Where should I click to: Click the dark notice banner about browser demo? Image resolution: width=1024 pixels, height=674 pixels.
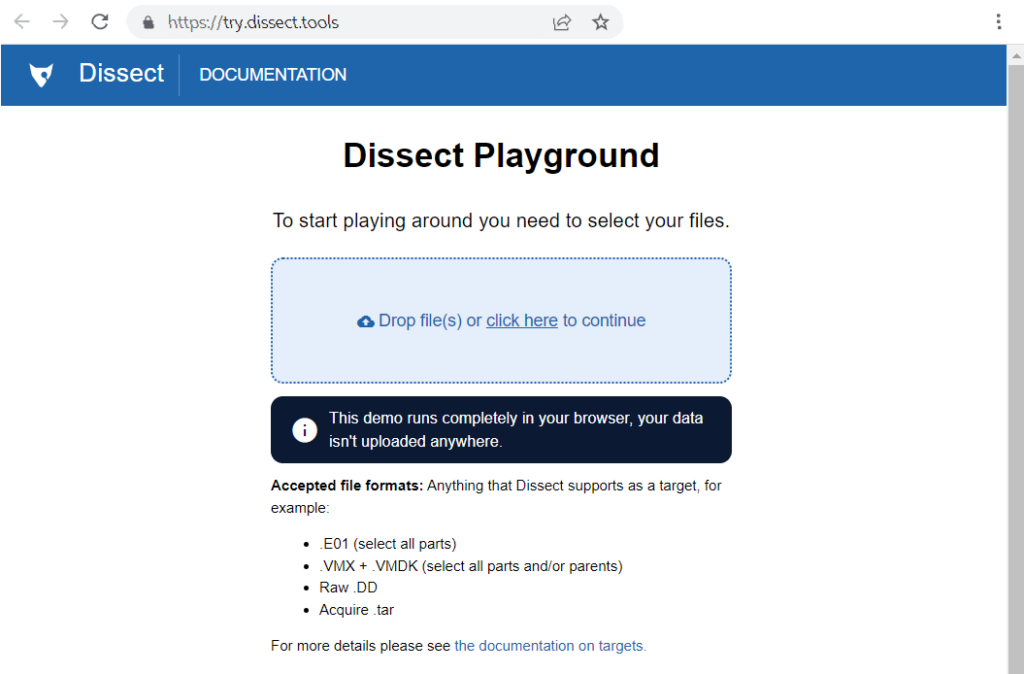501,429
